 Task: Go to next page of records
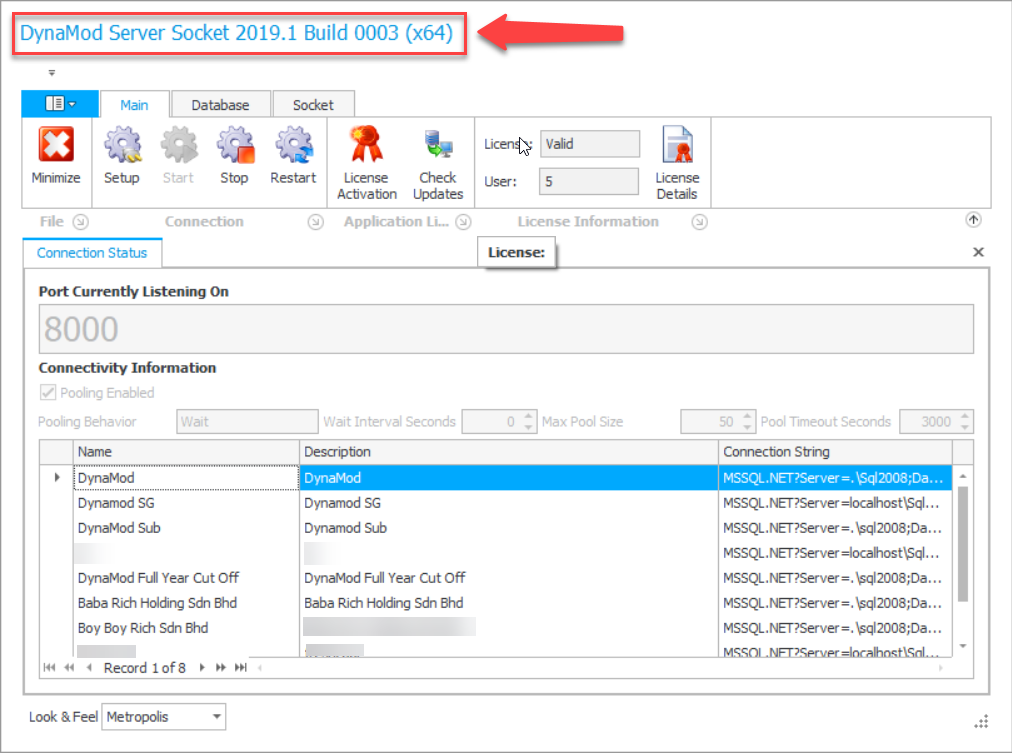coord(221,667)
